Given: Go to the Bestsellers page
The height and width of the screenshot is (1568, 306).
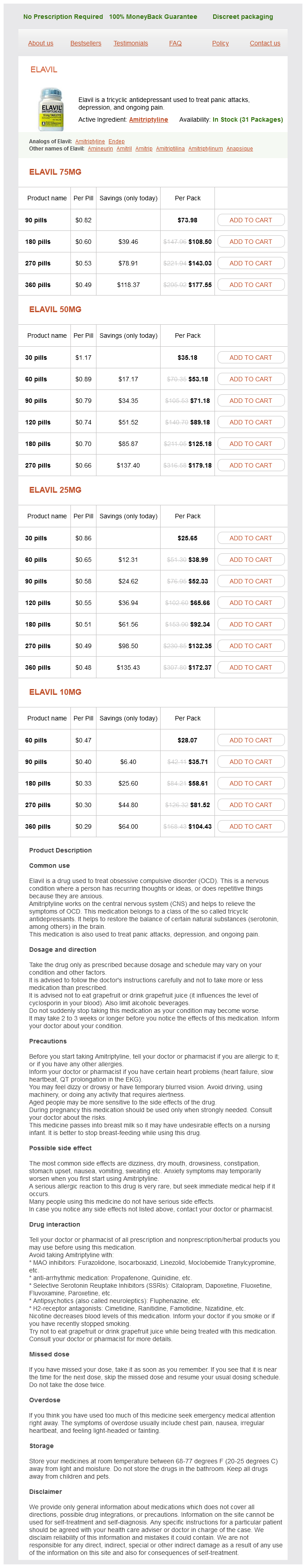Looking at the screenshot, I should (86, 43).
